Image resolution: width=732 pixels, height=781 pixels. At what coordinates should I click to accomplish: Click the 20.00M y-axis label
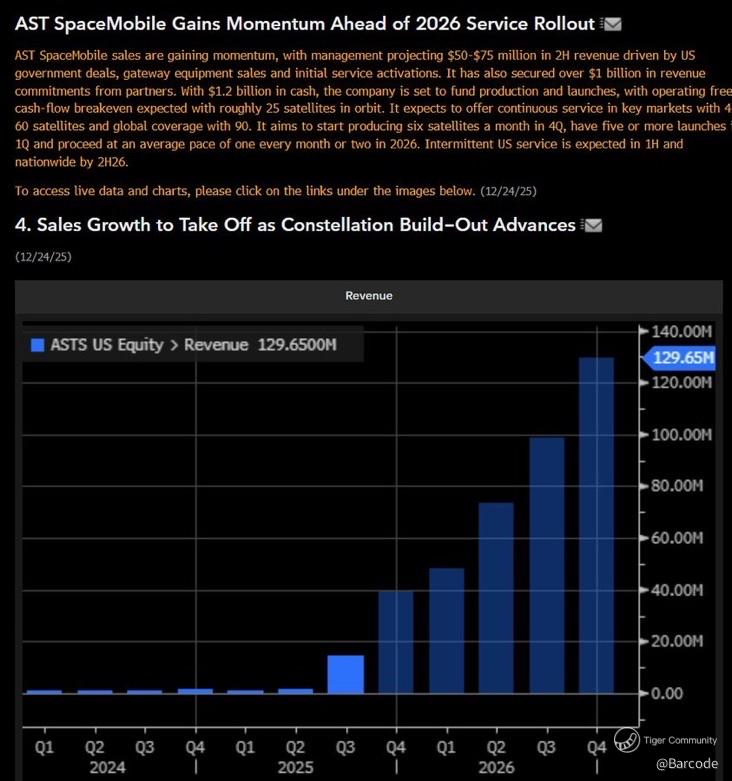(x=677, y=641)
